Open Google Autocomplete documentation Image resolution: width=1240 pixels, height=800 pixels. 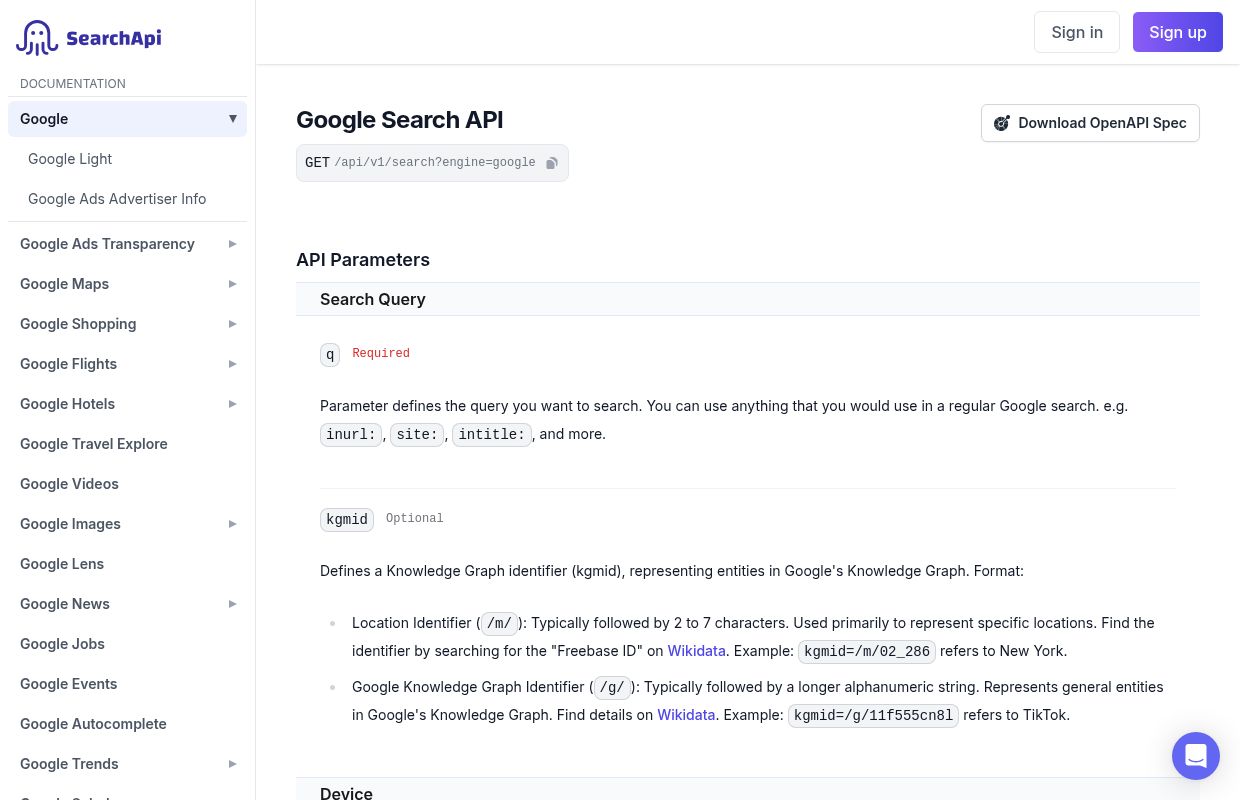click(93, 724)
